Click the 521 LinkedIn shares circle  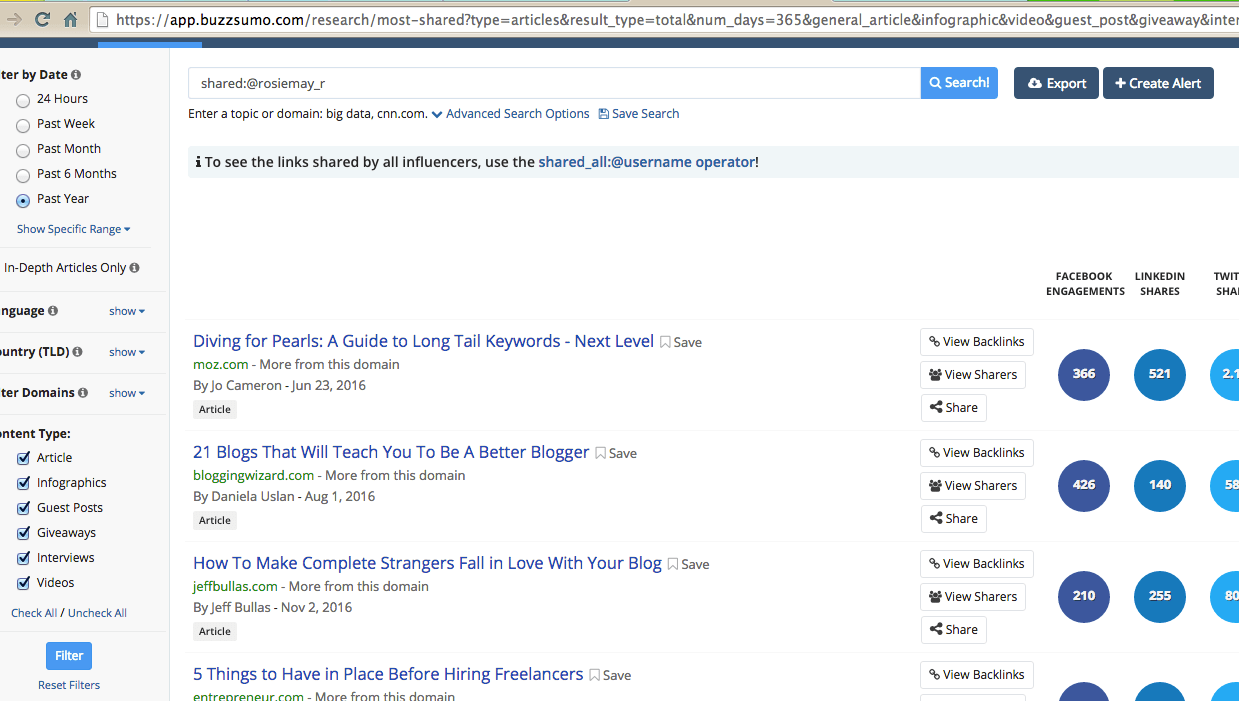point(1160,375)
